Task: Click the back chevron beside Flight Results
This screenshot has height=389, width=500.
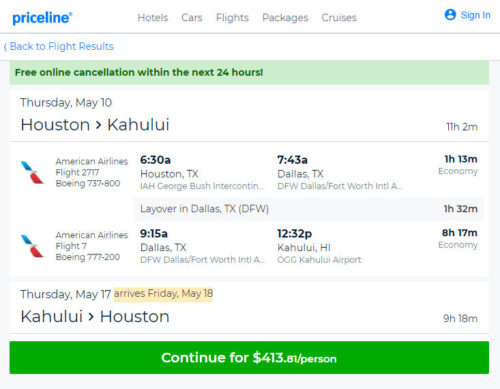Action: tap(5, 47)
